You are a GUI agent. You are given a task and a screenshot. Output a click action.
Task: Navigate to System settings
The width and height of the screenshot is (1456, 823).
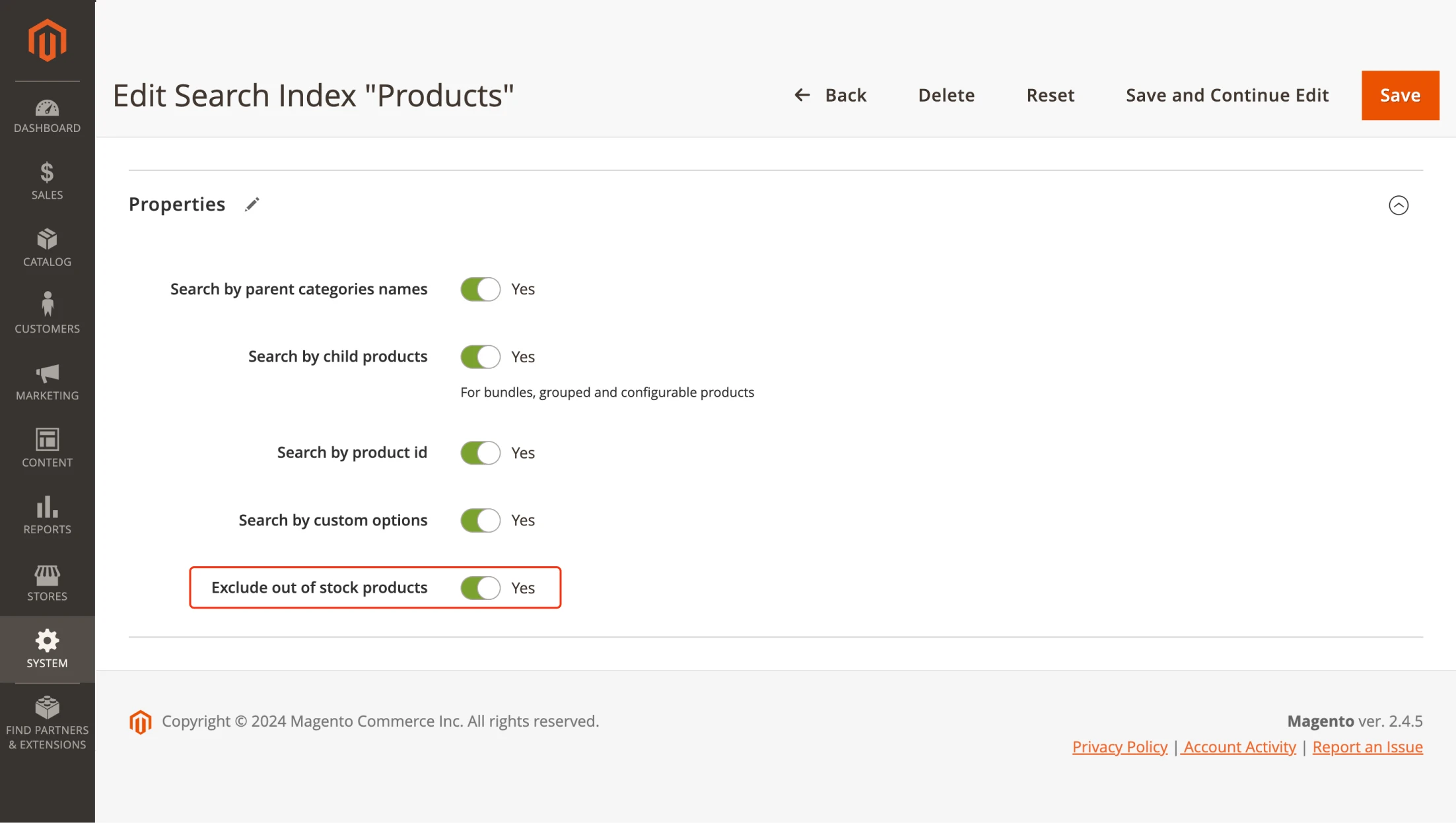coord(47,647)
